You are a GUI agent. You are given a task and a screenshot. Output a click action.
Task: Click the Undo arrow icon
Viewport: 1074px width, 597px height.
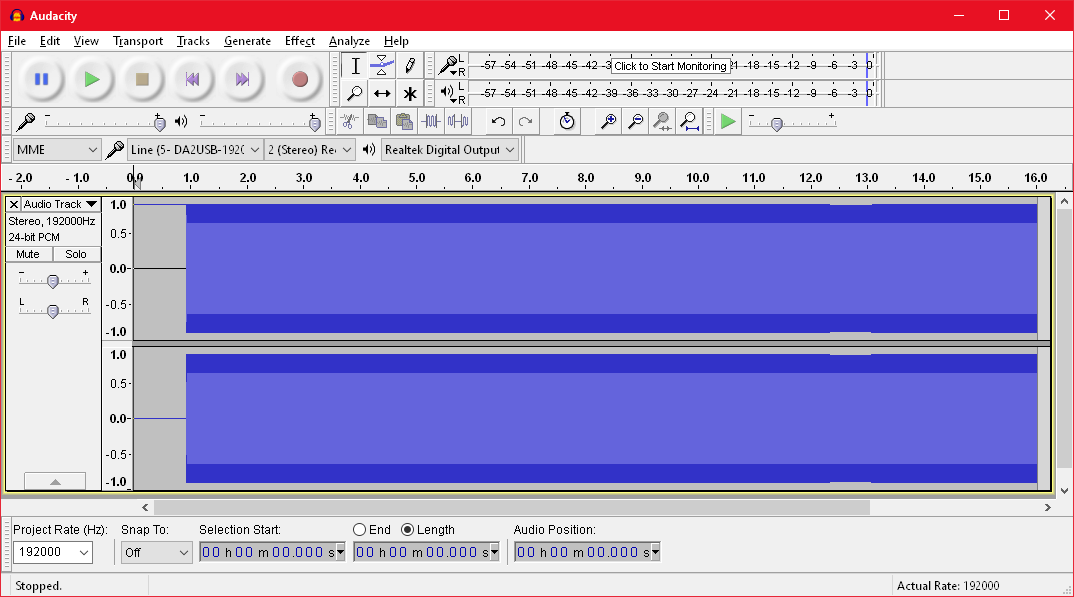[x=499, y=122]
